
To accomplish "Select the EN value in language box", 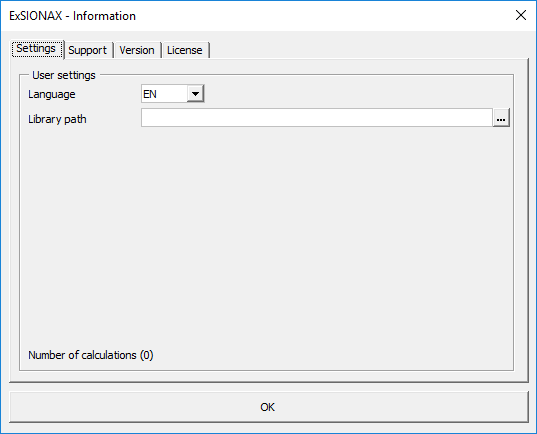I will point(164,94).
